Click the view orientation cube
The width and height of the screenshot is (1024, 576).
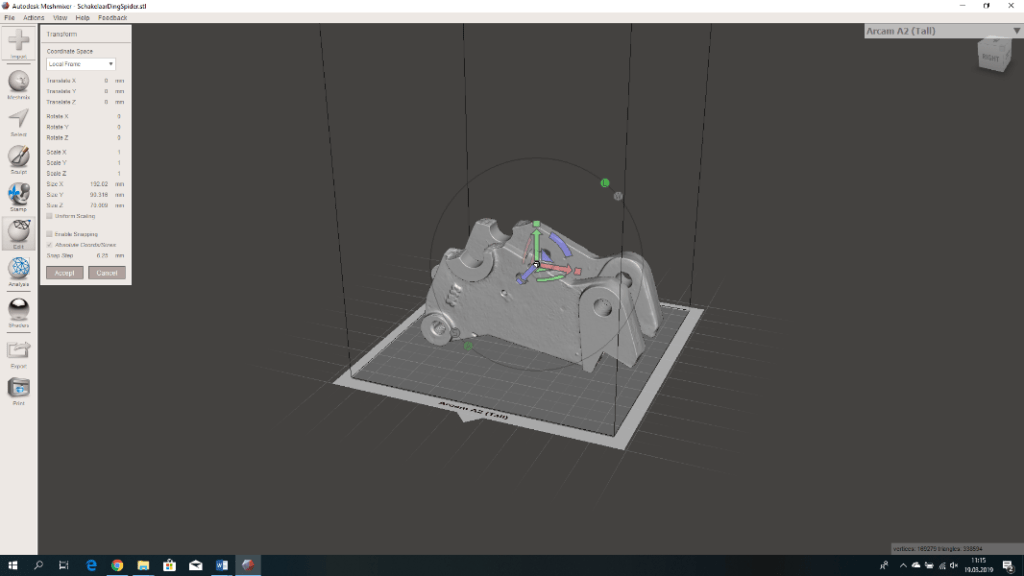click(x=992, y=55)
